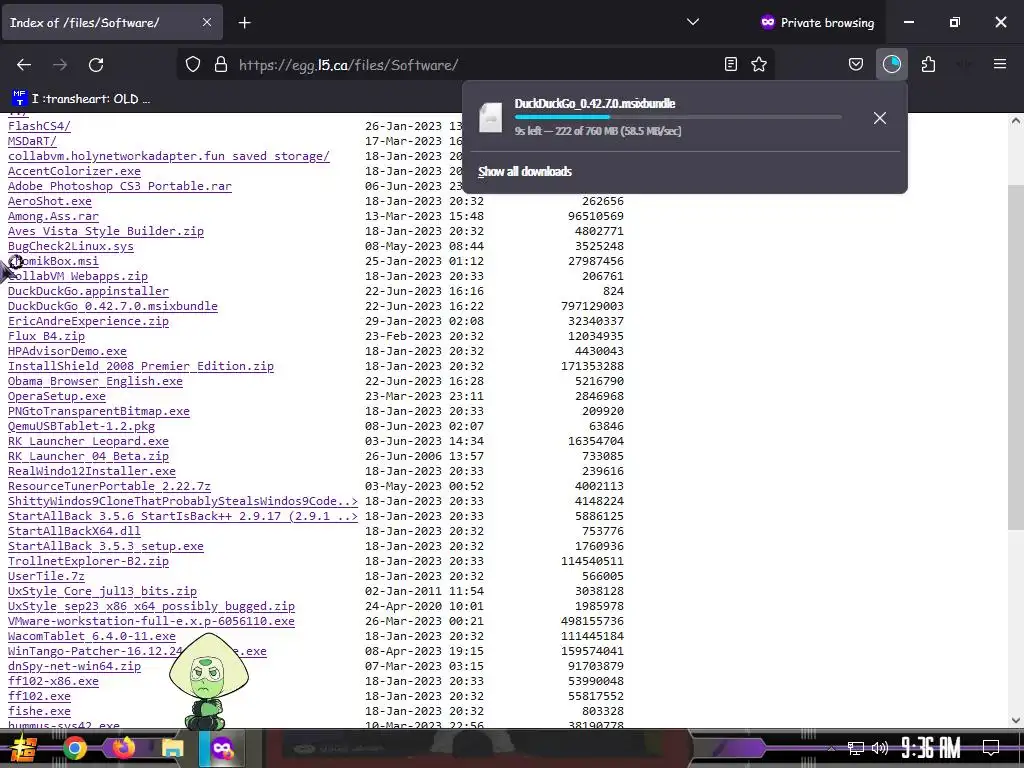The height and width of the screenshot is (768, 1024).
Task: Download BugCheck2Linux.sys
Action: pos(71,246)
